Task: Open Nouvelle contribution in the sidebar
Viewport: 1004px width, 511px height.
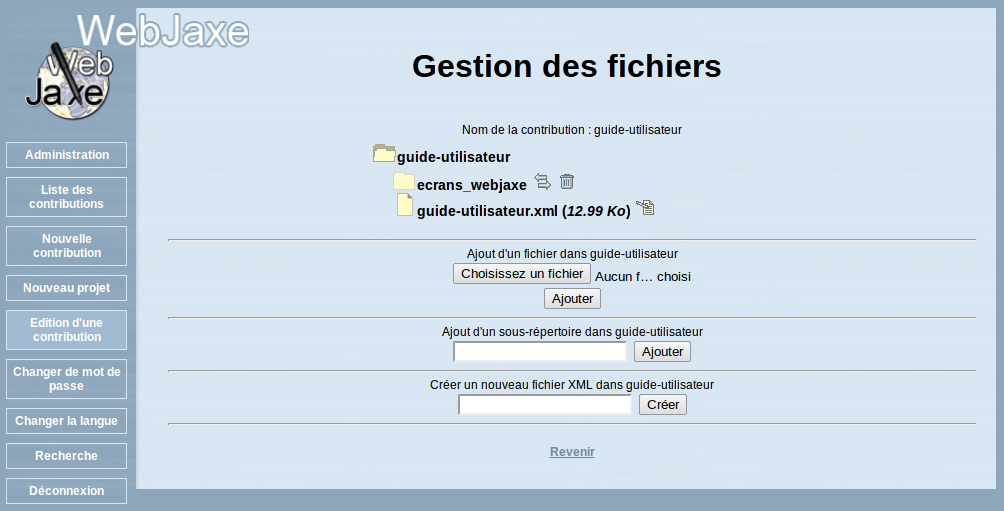Action: point(67,246)
